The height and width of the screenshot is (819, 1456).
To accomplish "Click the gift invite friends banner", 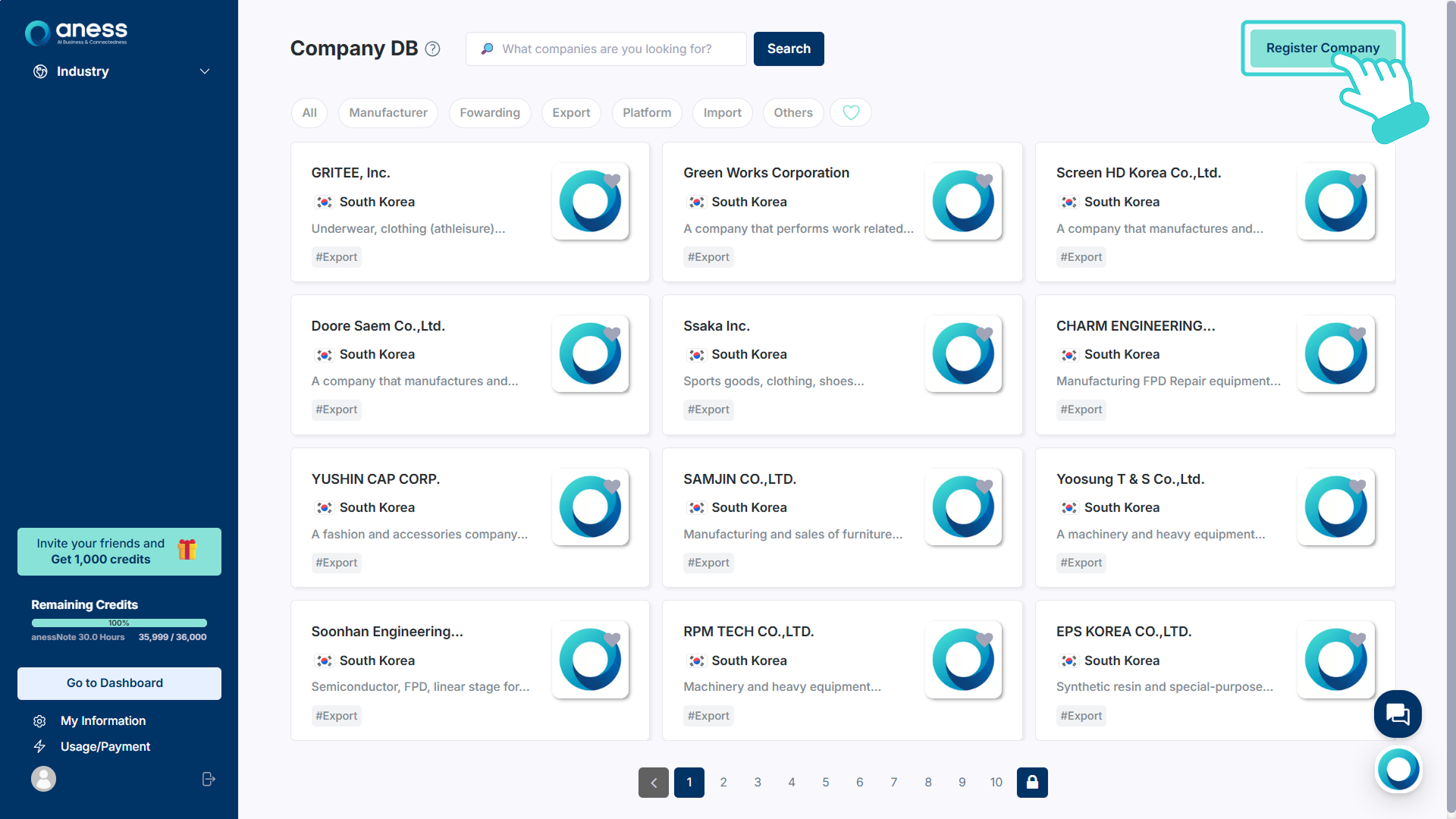I will 119,551.
